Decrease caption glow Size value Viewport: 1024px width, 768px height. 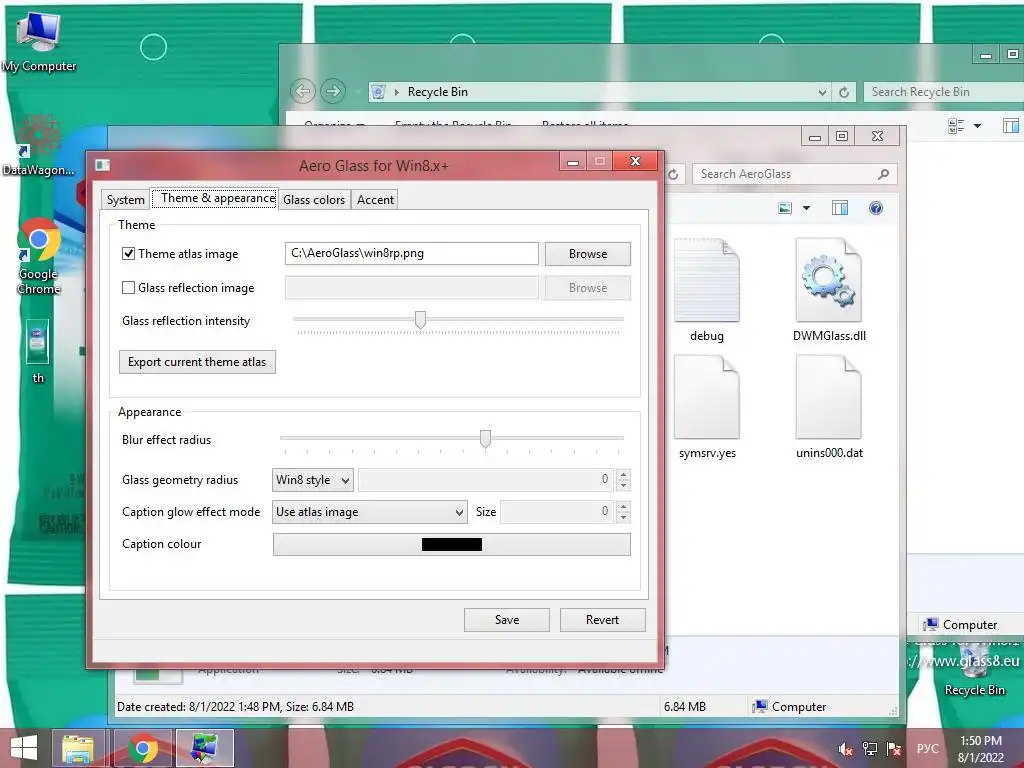pyautogui.click(x=624, y=517)
